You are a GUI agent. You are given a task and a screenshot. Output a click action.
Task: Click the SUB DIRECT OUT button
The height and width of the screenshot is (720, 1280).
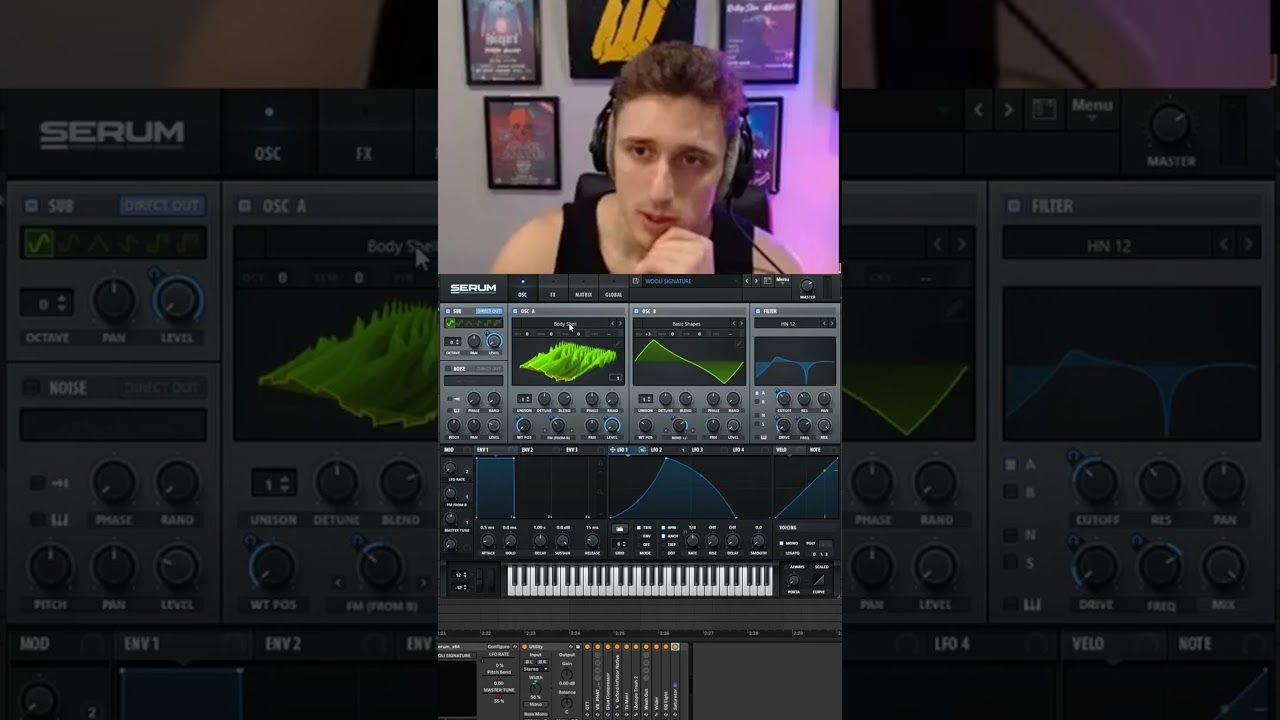(489, 311)
